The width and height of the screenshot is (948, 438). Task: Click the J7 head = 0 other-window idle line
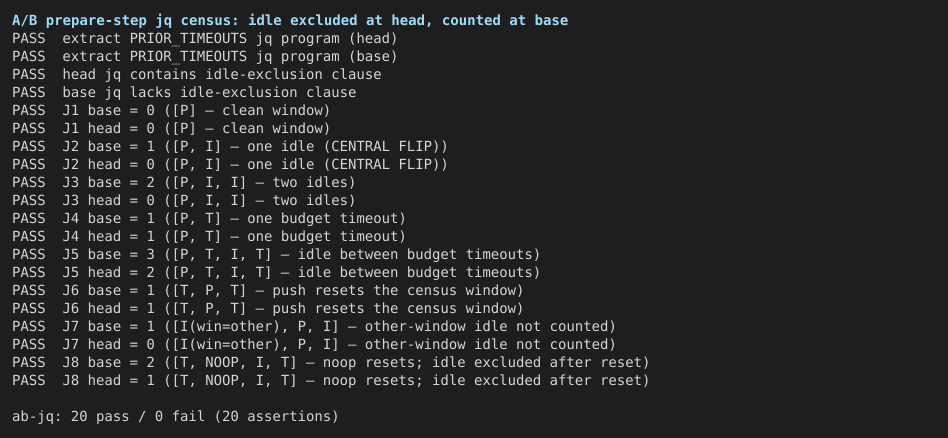(x=314, y=344)
